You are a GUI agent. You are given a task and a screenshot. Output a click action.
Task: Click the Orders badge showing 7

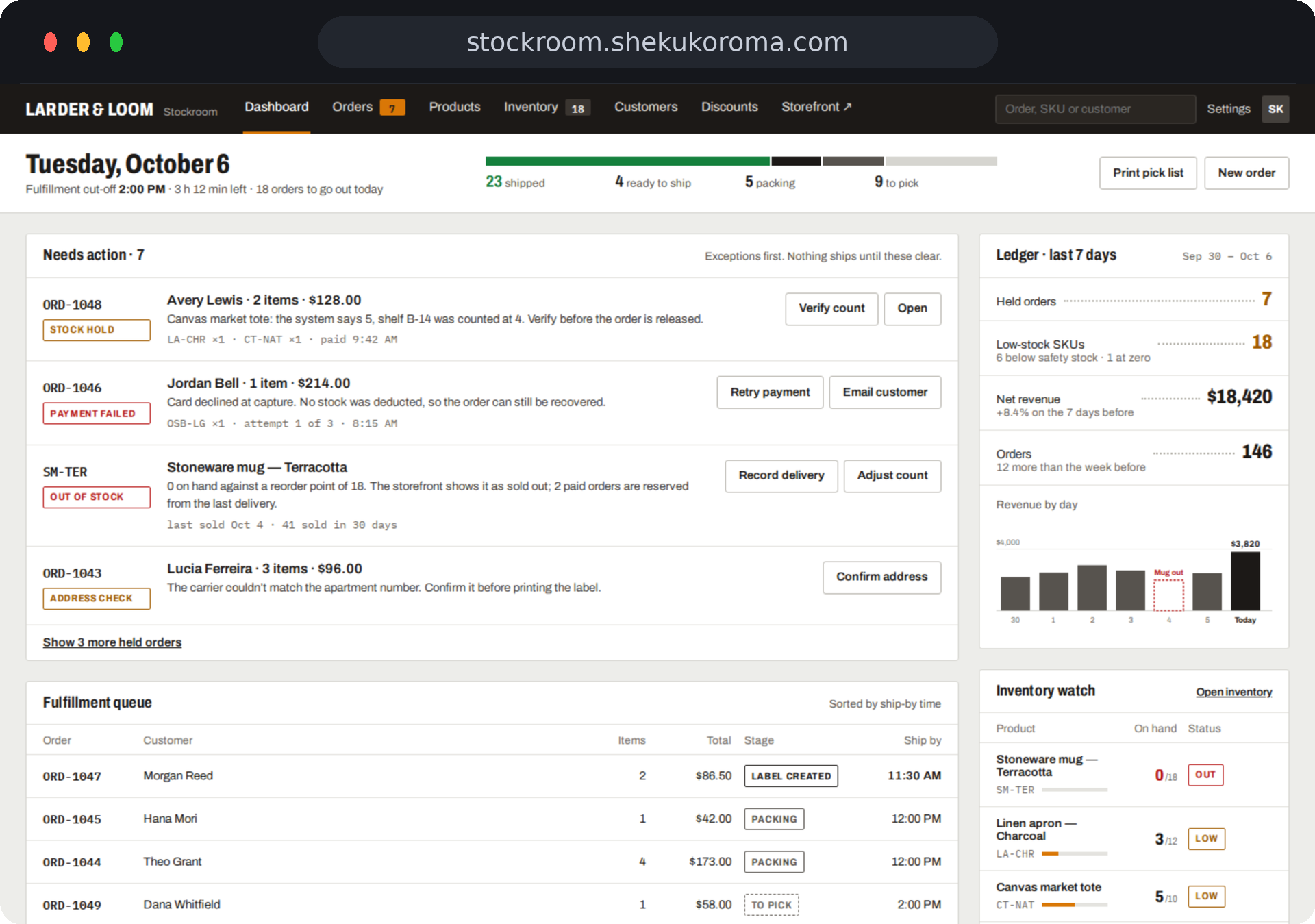392,108
